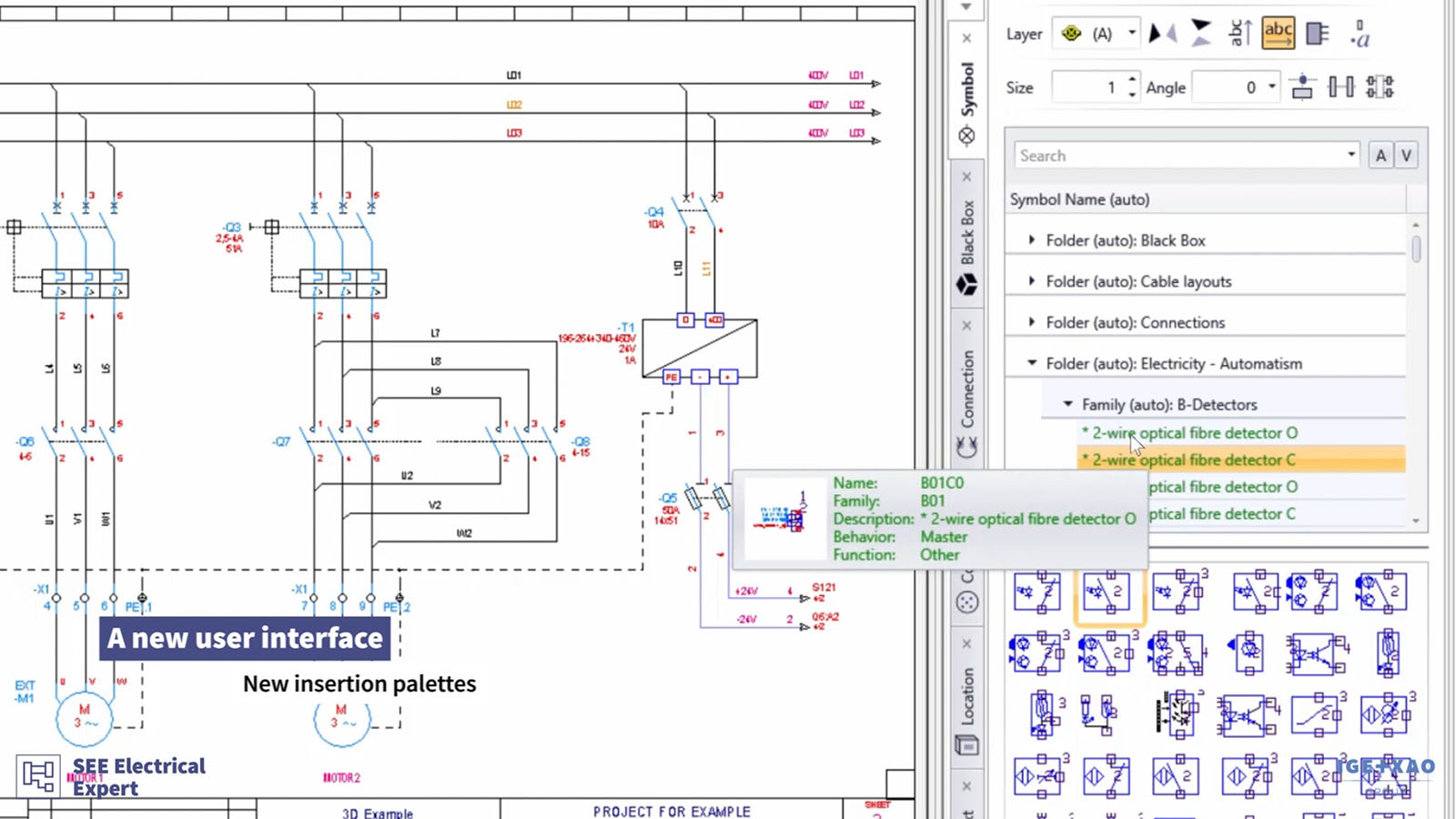This screenshot has height=819, width=1456.
Task: Open the Search history dropdown arrow
Action: coord(1351,156)
